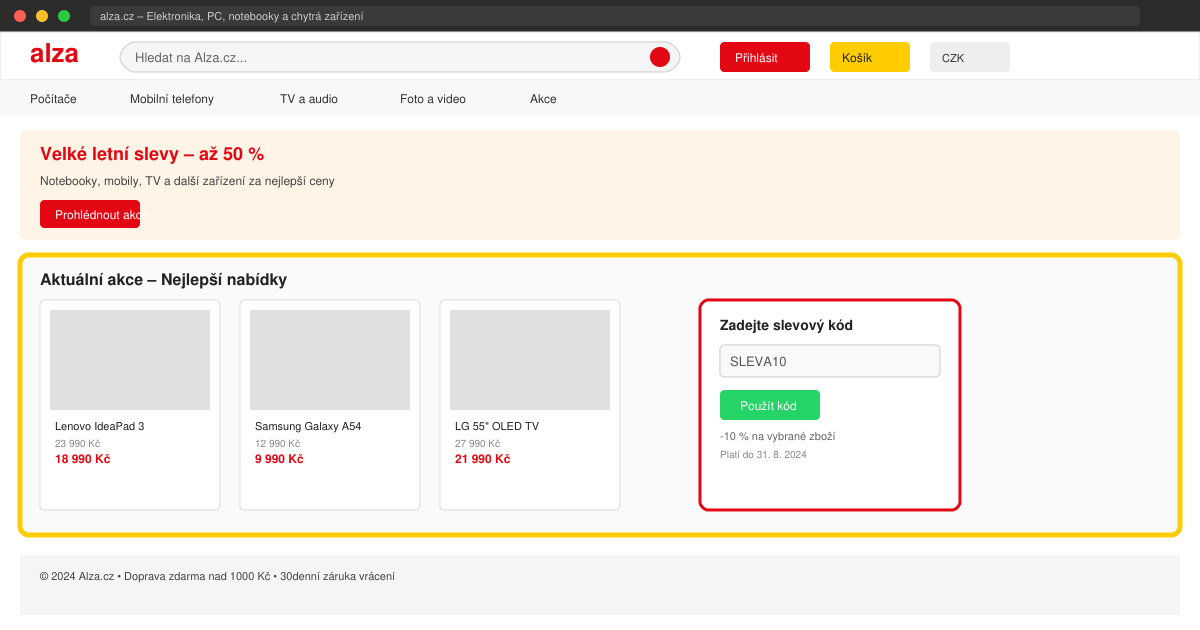Click the banner subtitle about Notebooky, mobily

pos(187,181)
